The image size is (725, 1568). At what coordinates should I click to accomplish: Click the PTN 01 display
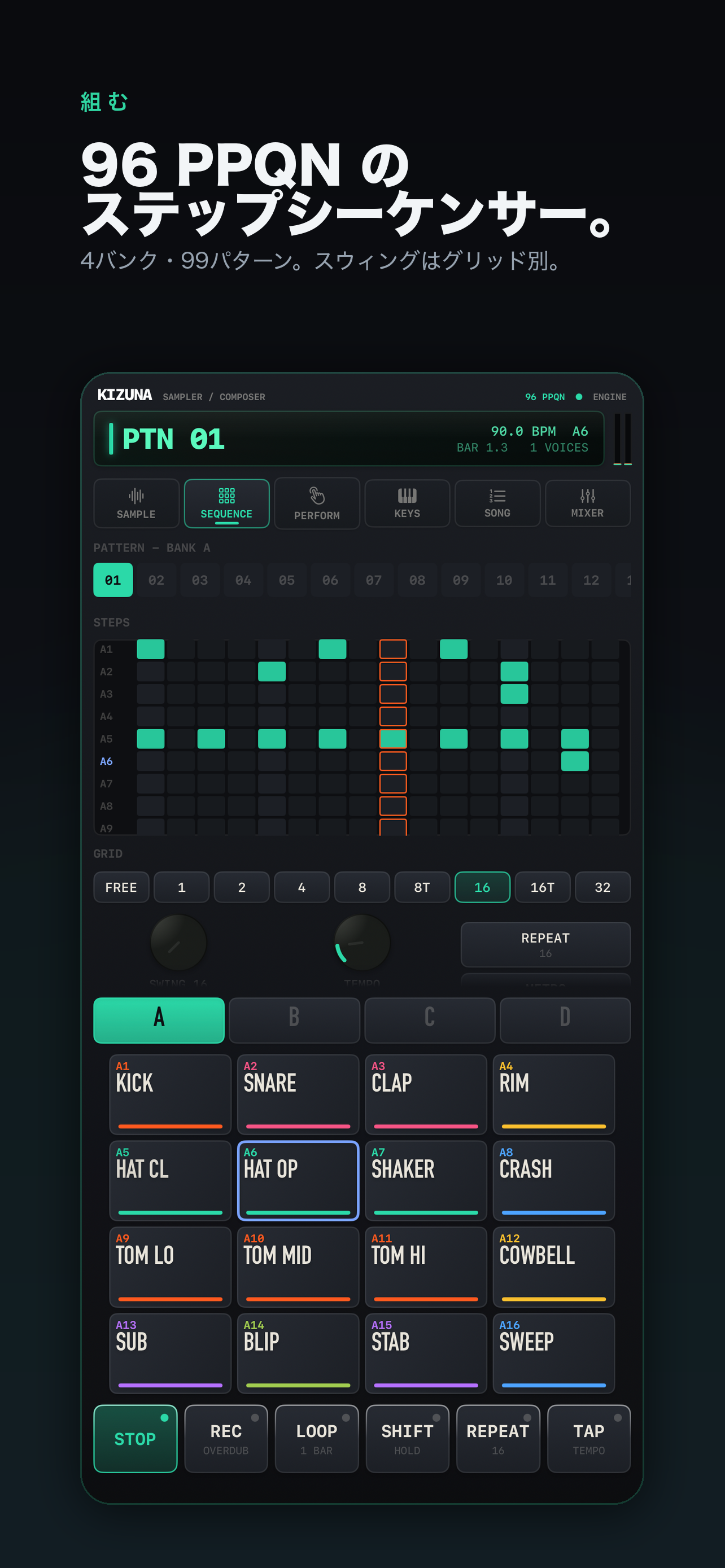(349, 439)
